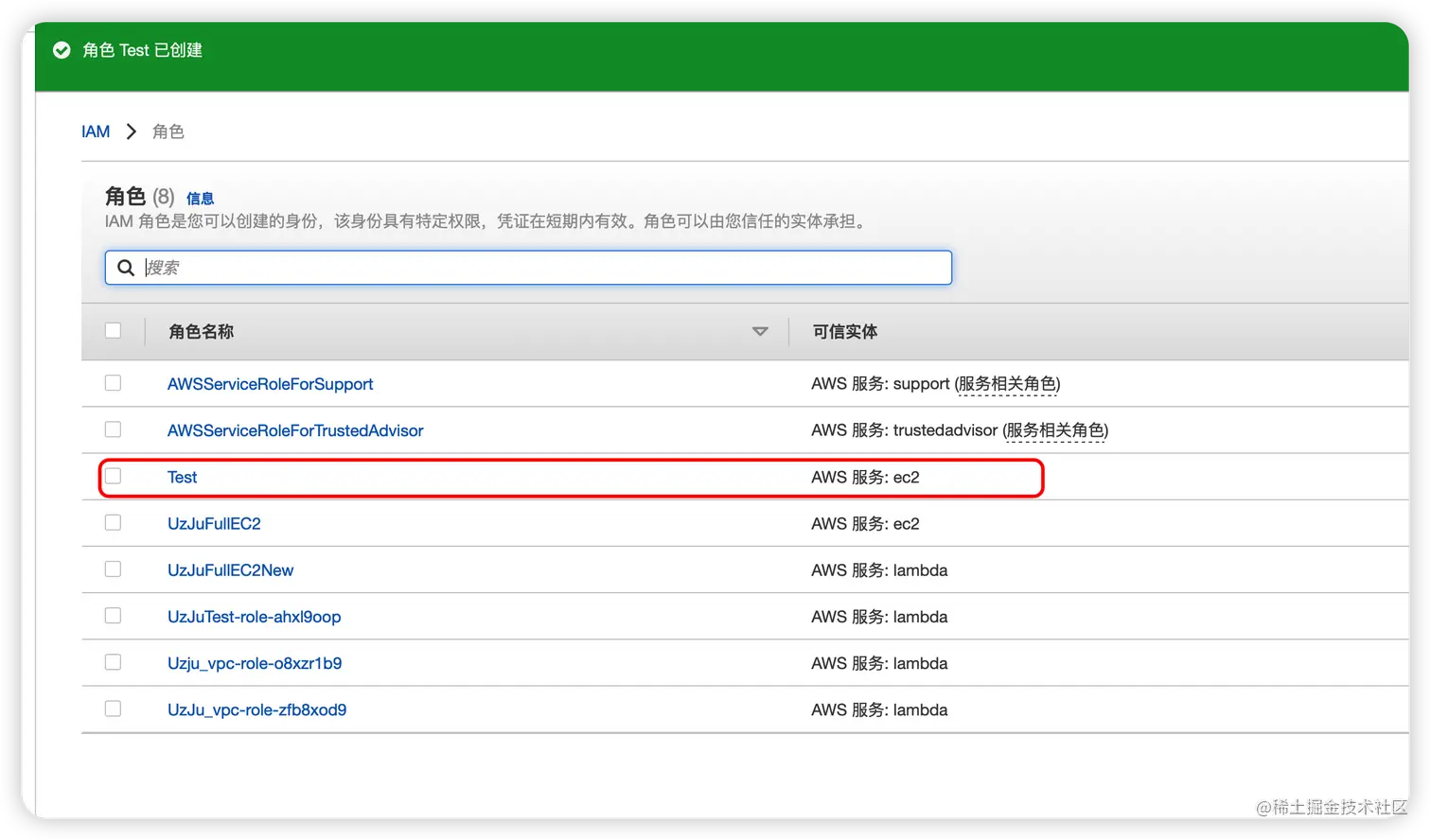The image size is (1431, 840).
Task: Click 'AWS 服务: lambda' in UzJu_vpc-role-zfb8xod9 row
Action: point(879,709)
